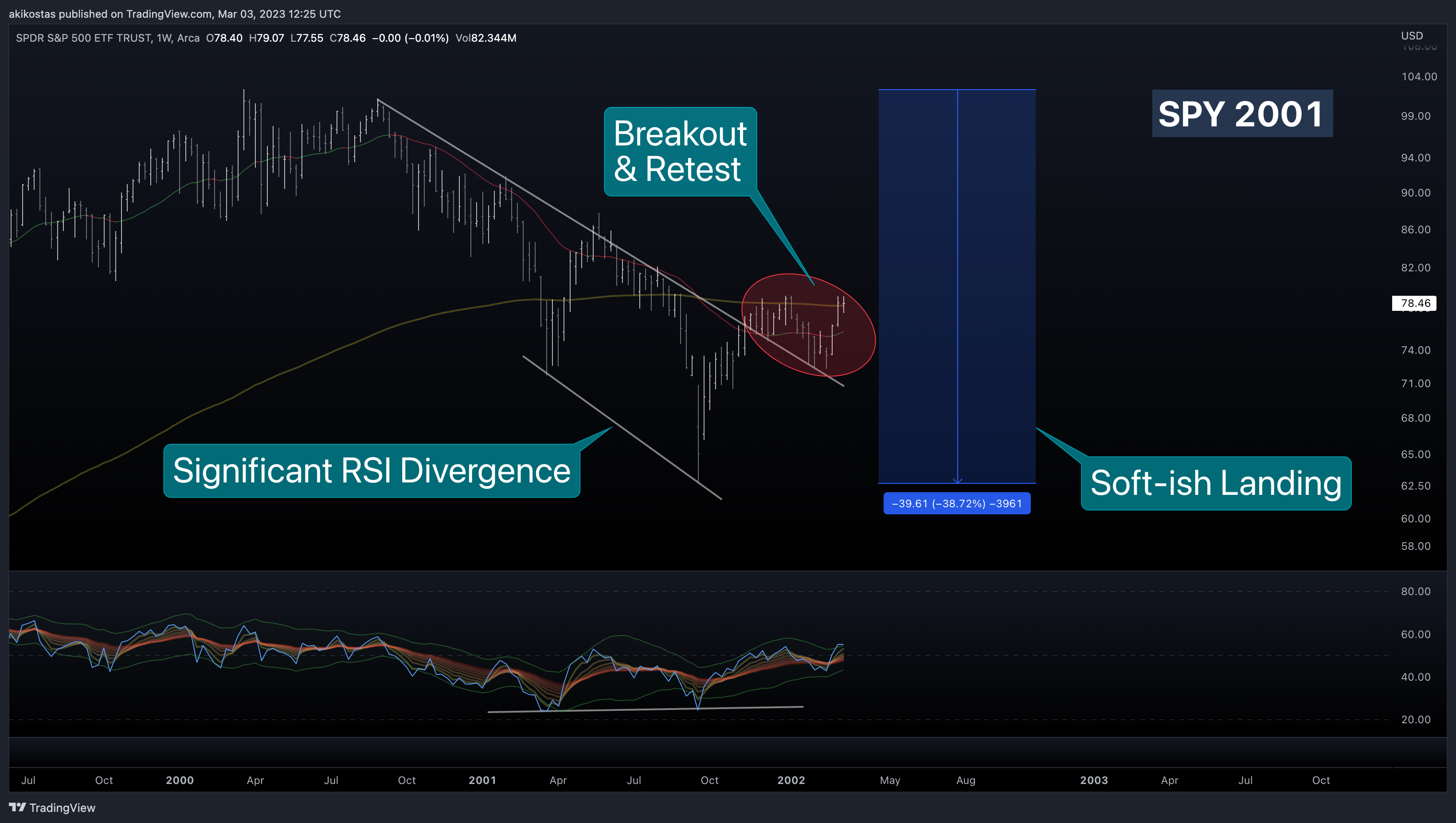Click the 2000 label on time axis
Viewport: 1456px width, 823px height.
point(180,780)
